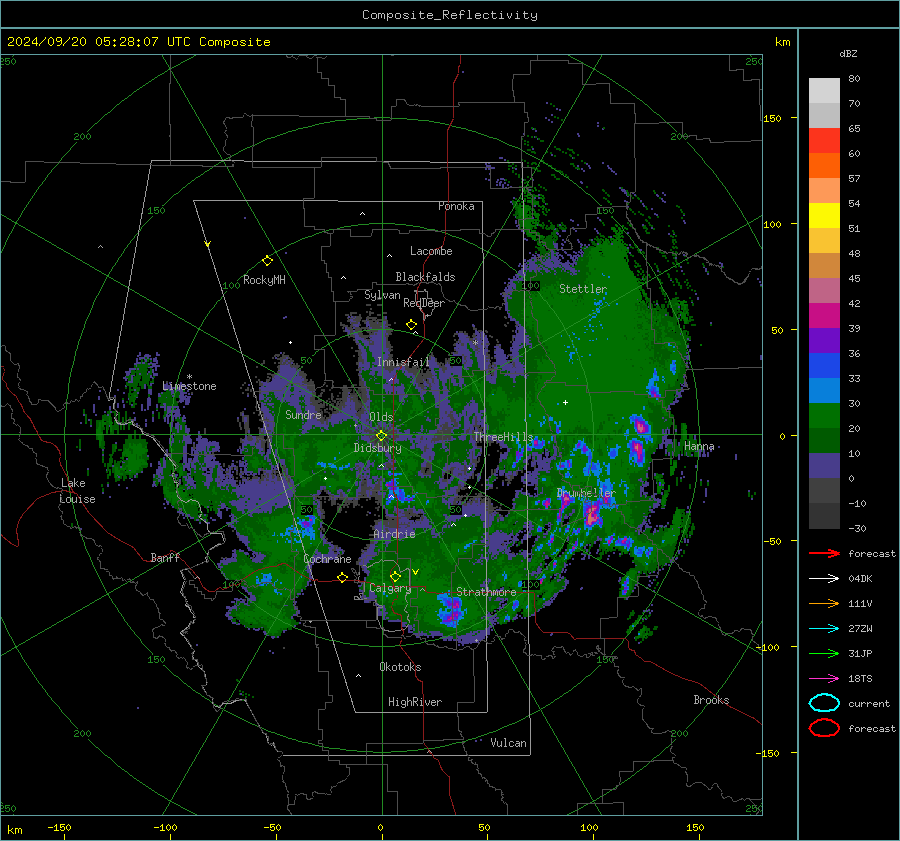The width and height of the screenshot is (900, 841).
Task: Click the Calgary city label
Action: pos(390,588)
